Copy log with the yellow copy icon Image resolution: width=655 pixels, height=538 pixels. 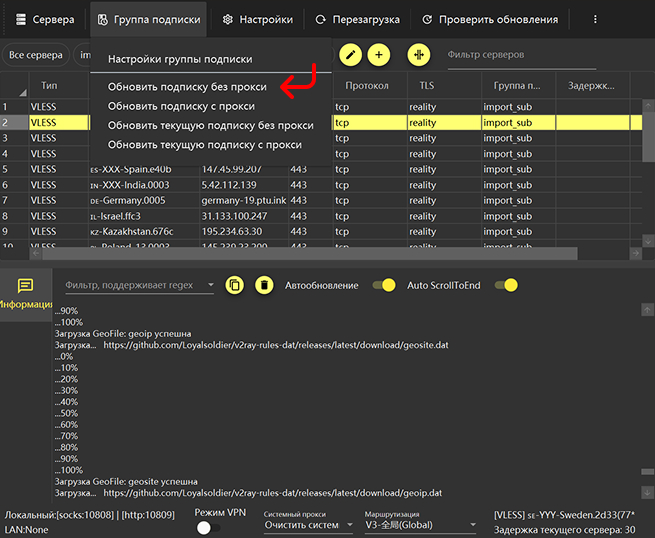(x=235, y=286)
